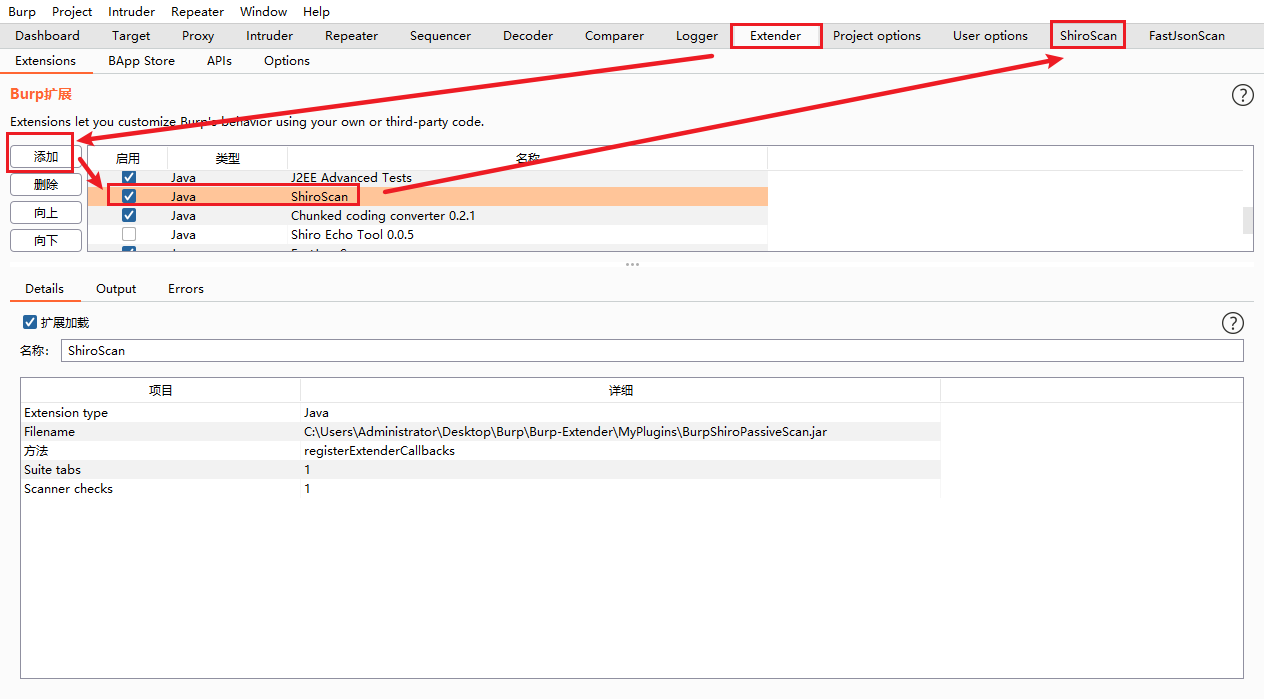Open the Details pane help icon
The image size is (1264, 699).
(x=1233, y=323)
